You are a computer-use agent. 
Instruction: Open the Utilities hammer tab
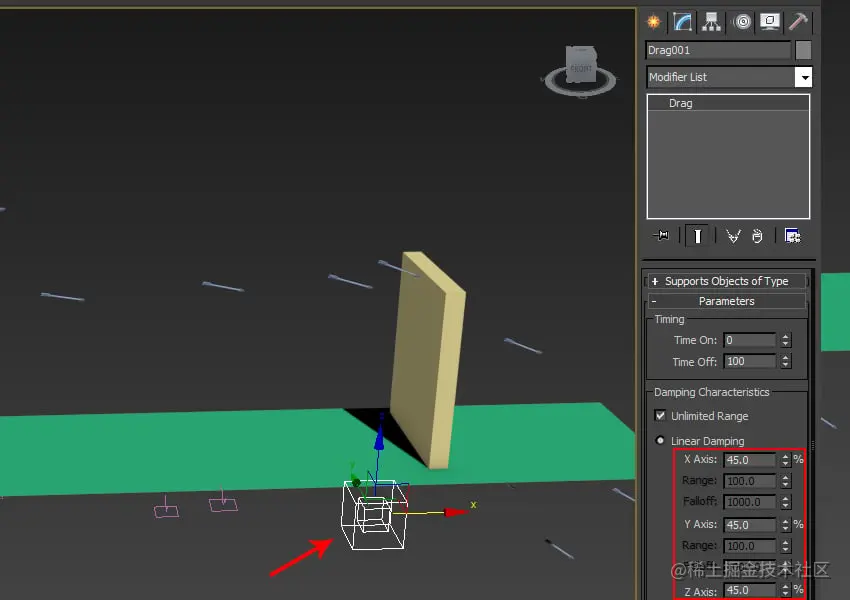click(x=798, y=22)
